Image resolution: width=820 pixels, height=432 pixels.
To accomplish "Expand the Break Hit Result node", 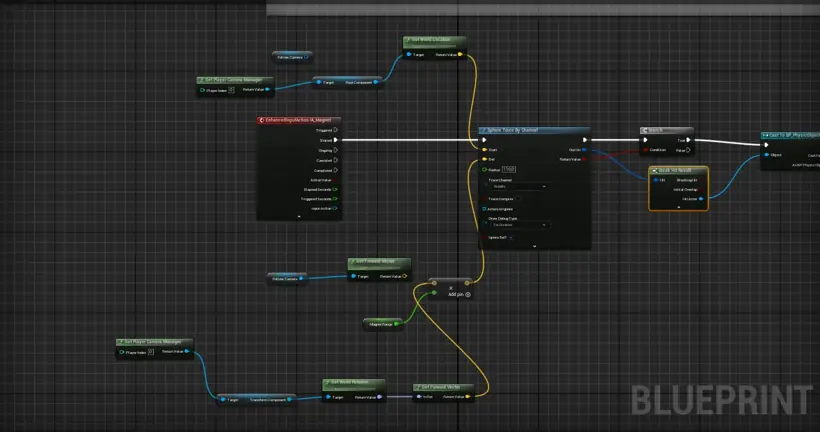I will click(x=679, y=207).
